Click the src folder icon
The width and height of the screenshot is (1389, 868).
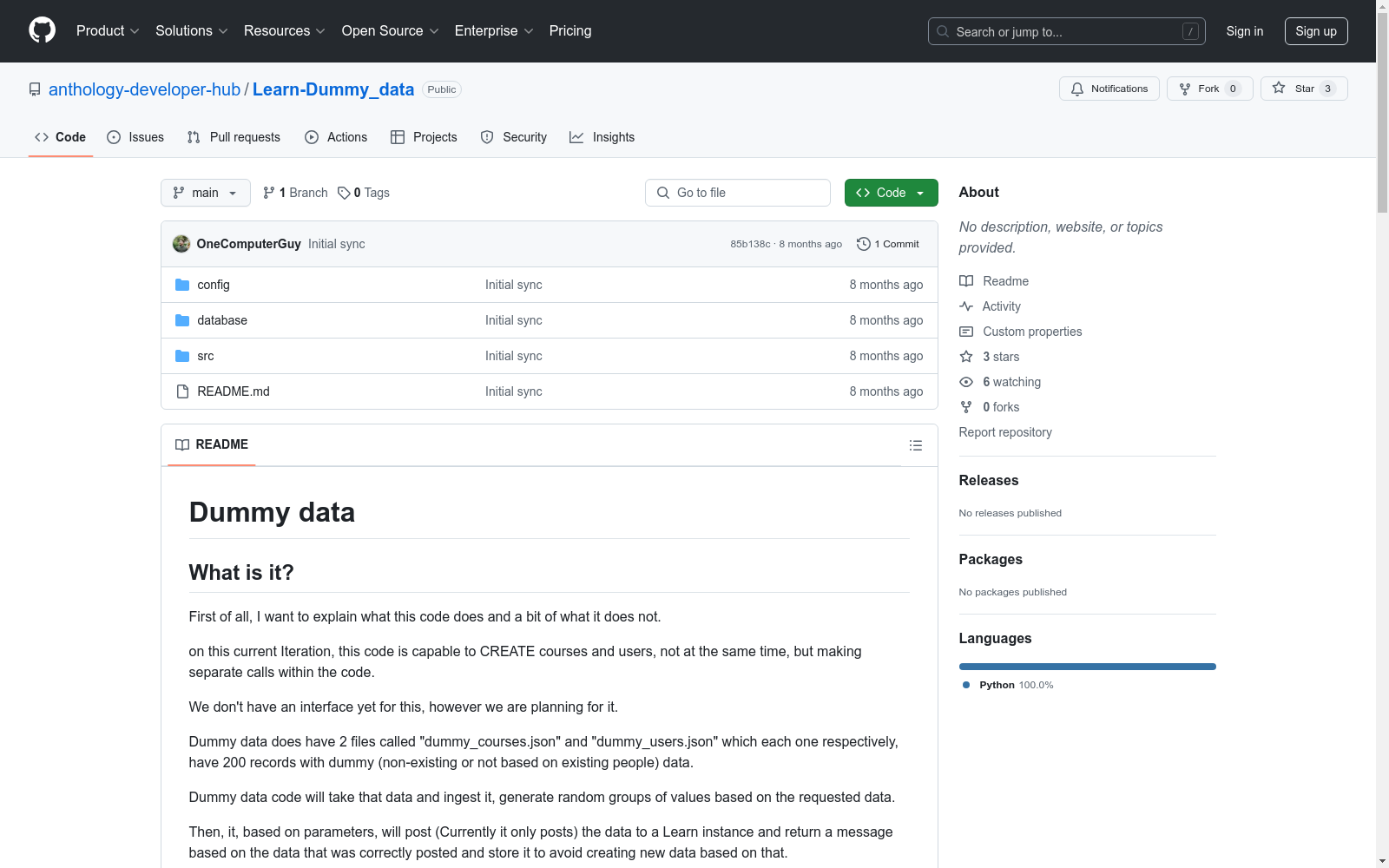(182, 356)
